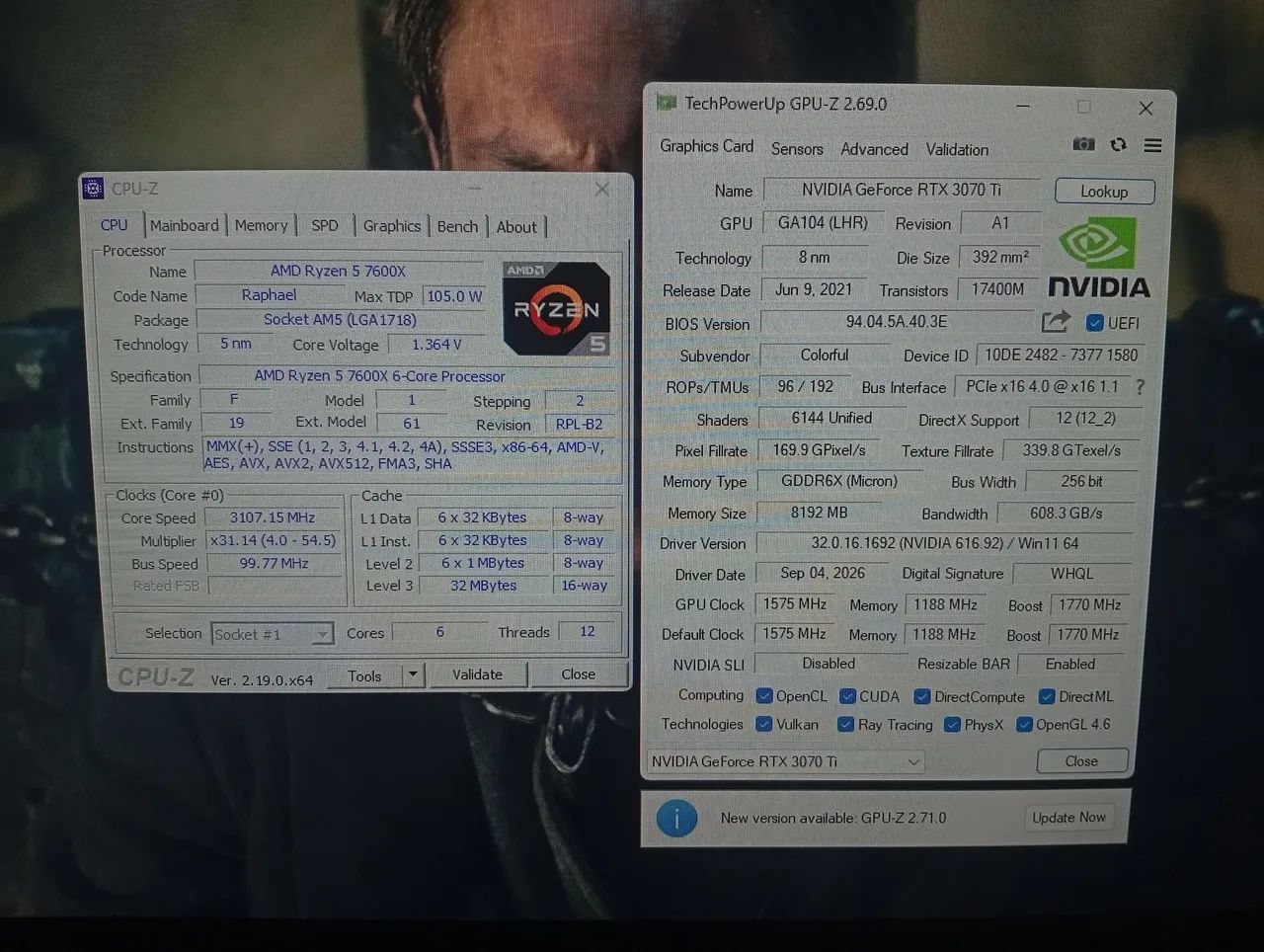Screen dimensions: 1264x952
Task: Click the CPU-Z title bar icon
Action: click(93, 188)
